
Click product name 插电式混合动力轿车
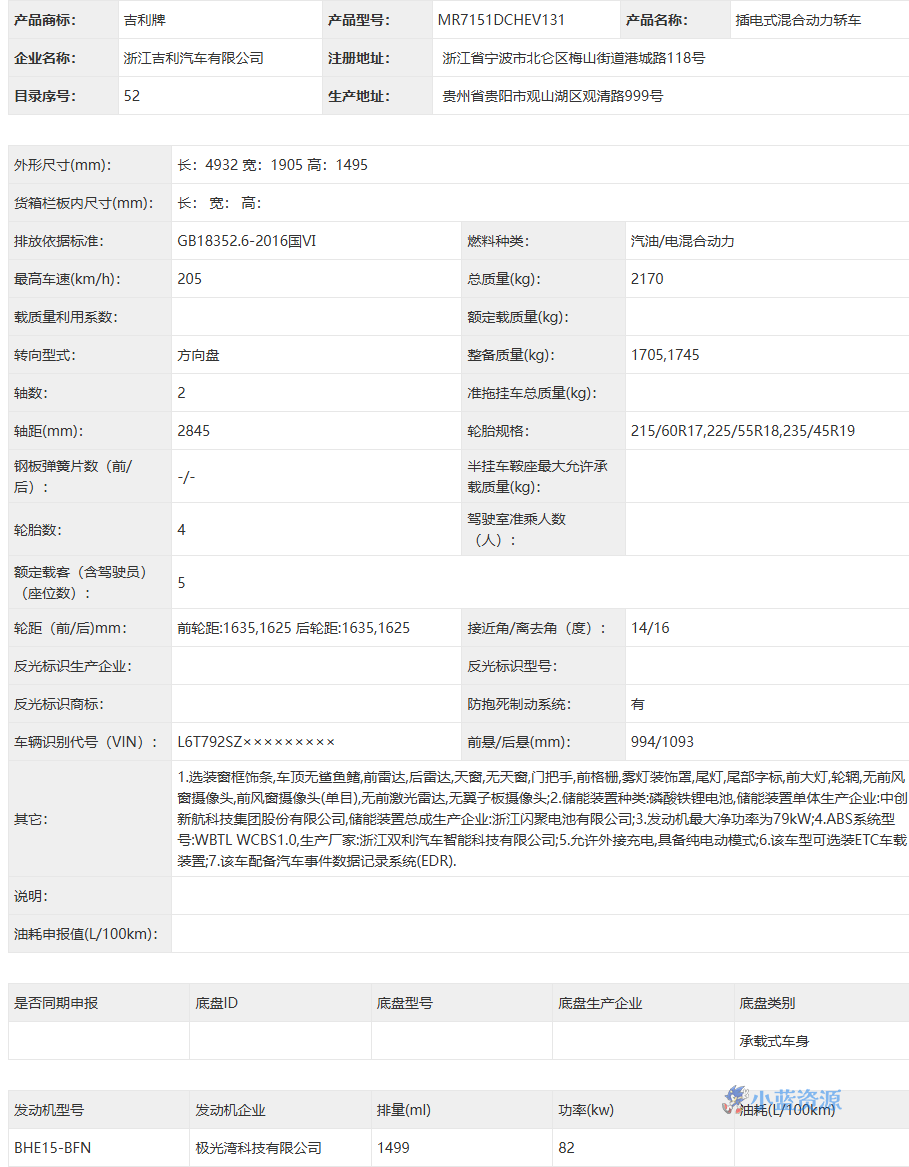pos(798,20)
